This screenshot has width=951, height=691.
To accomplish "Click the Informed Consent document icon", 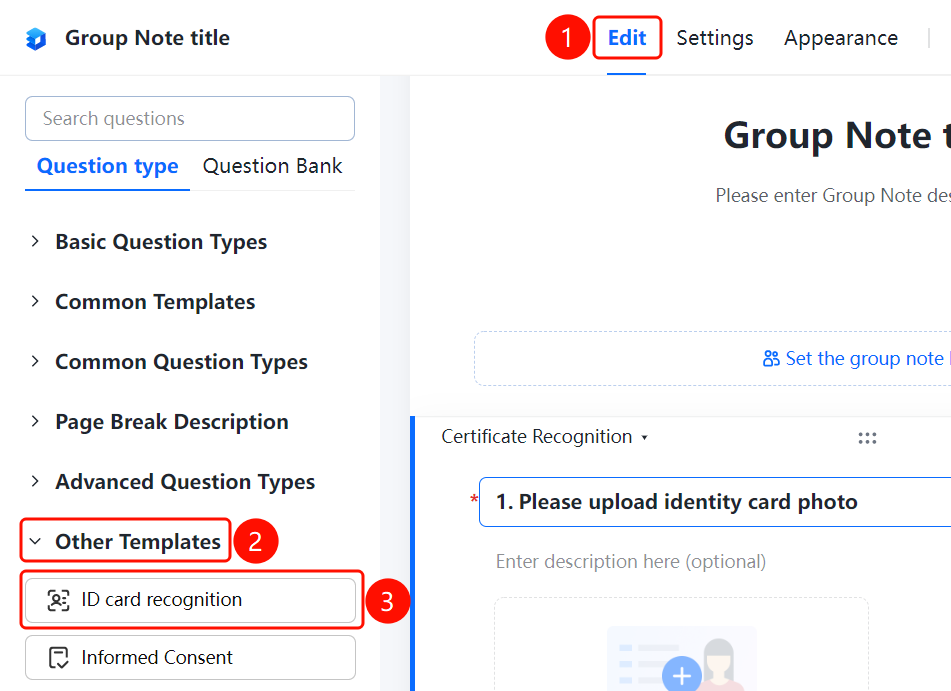I will pos(58,658).
